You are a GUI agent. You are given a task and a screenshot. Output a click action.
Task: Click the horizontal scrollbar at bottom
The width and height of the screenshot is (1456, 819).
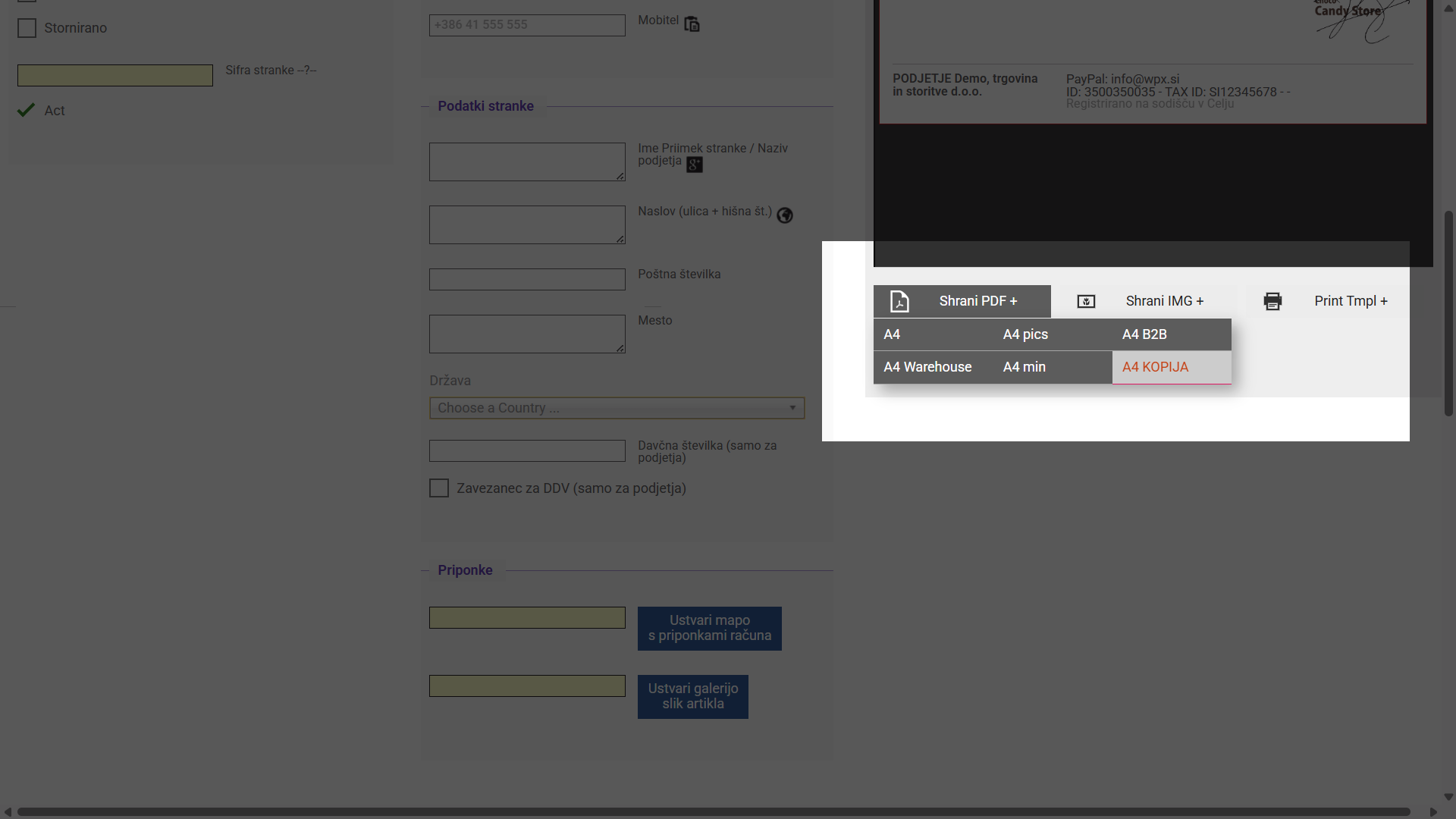point(713,812)
